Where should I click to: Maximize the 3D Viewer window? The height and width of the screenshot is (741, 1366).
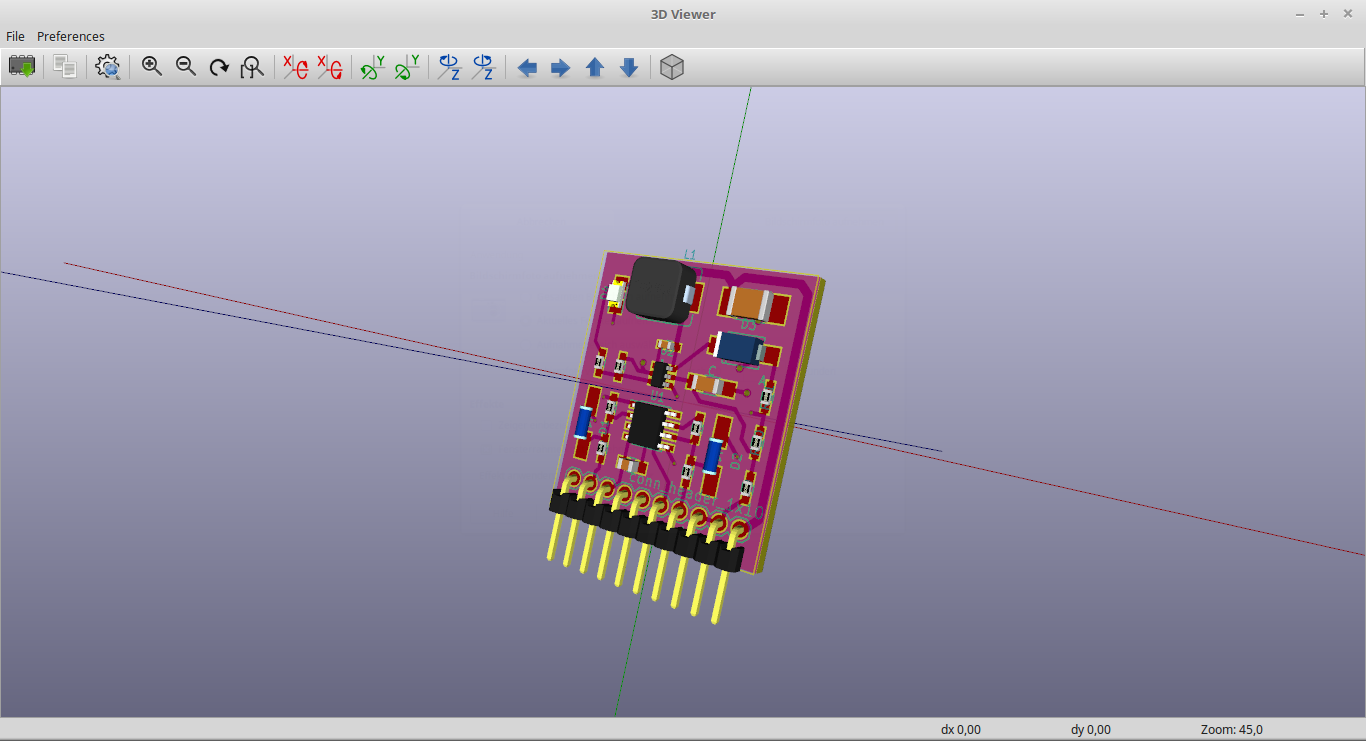1323,14
